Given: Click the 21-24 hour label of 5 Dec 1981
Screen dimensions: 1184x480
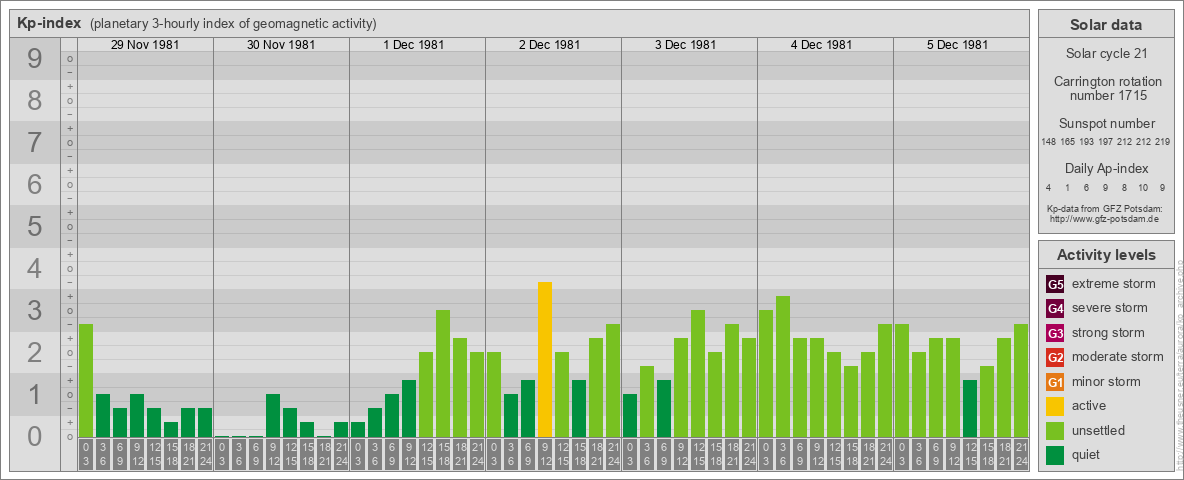Looking at the screenshot, I should (x=1020, y=455).
